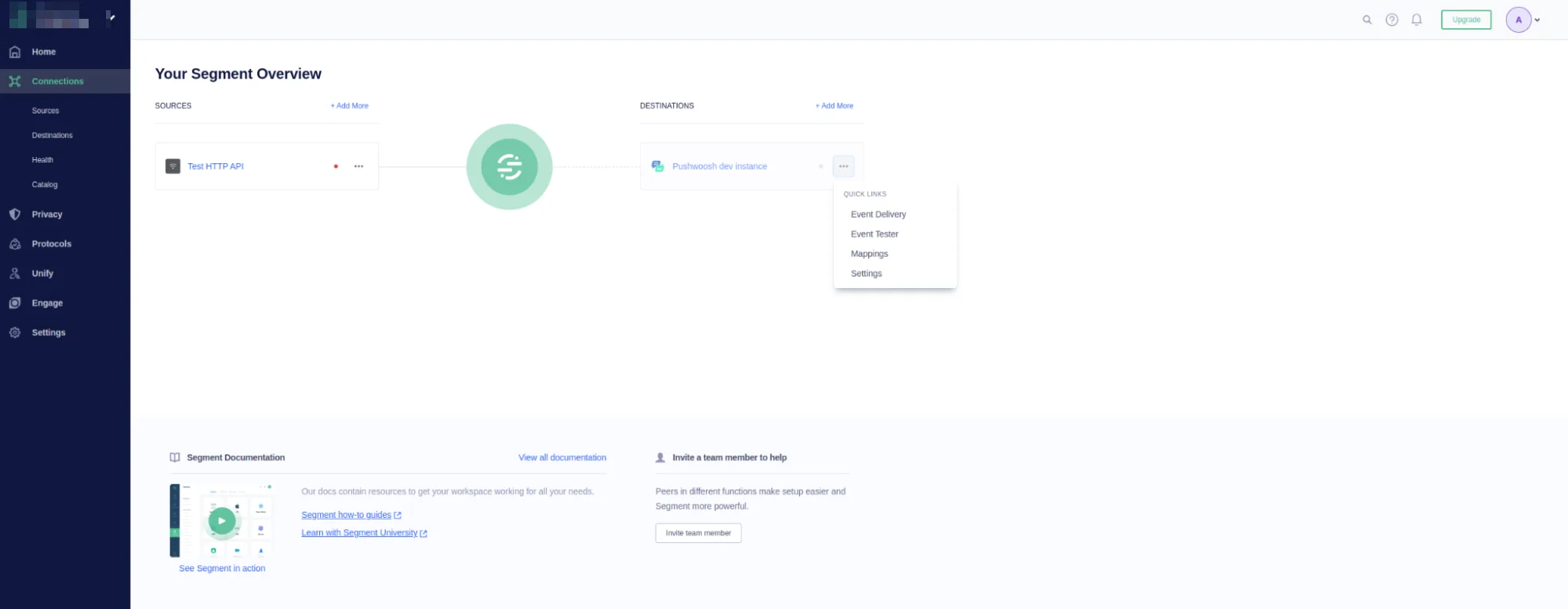Click the Engage icon in sidebar
The height and width of the screenshot is (609, 1568).
coord(15,303)
